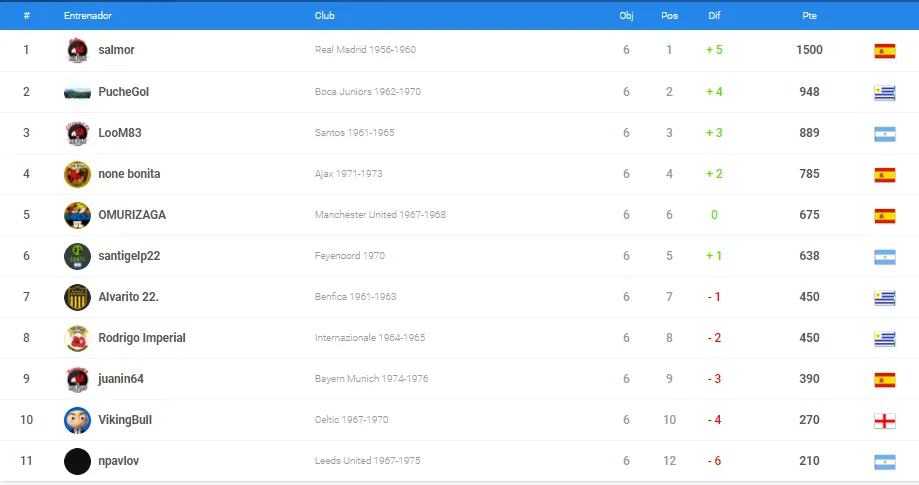Sort by the Obj column header
Image resolution: width=919 pixels, height=485 pixels.
[x=626, y=16]
